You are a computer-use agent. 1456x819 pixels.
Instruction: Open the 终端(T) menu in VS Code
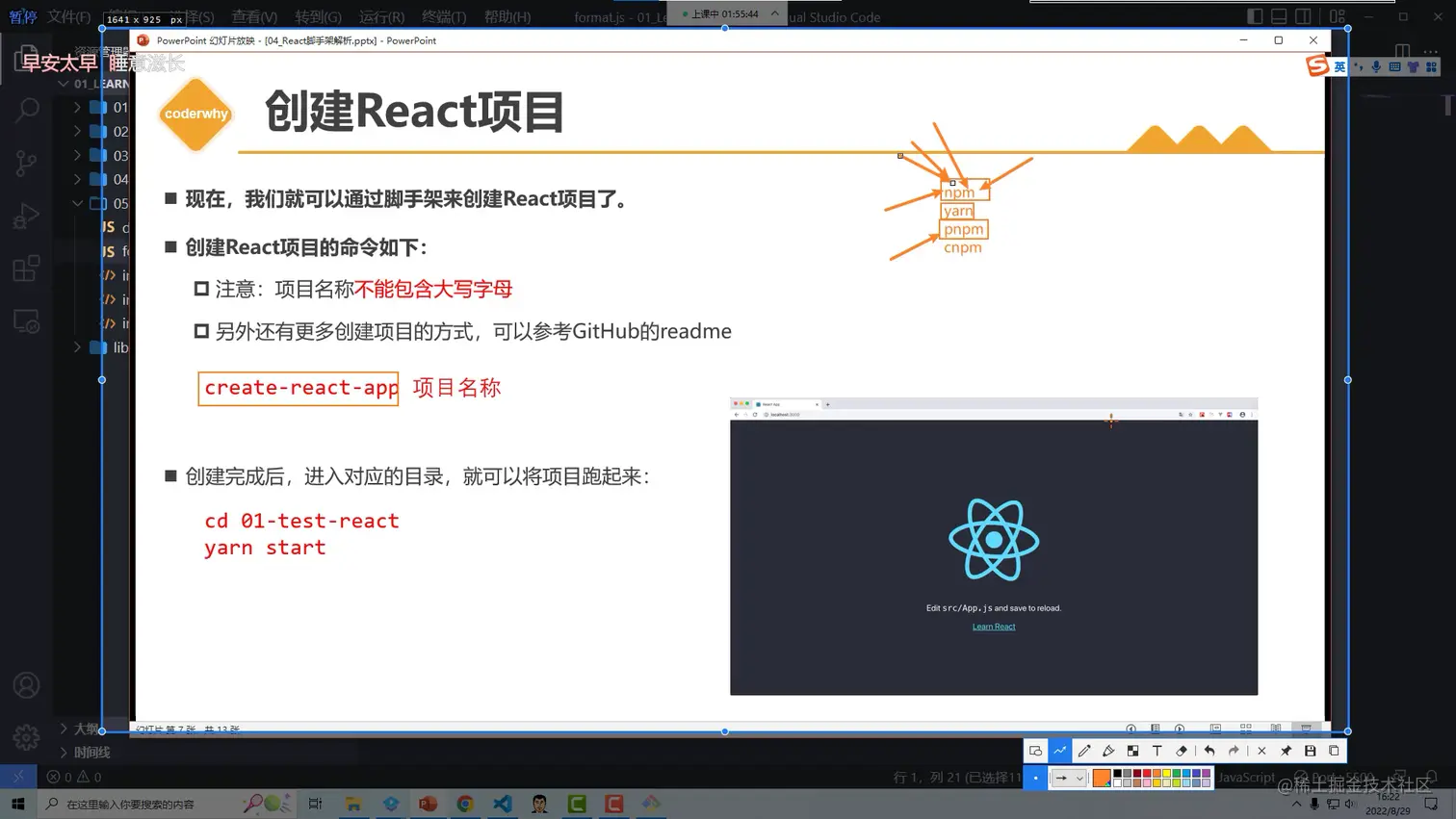coord(444,17)
